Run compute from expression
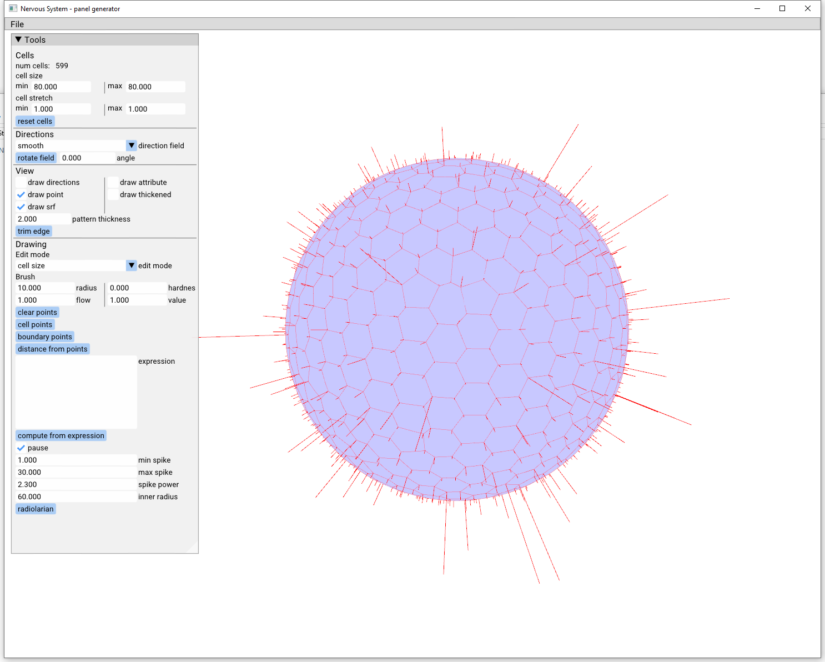Image resolution: width=825 pixels, height=662 pixels. [x=61, y=436]
